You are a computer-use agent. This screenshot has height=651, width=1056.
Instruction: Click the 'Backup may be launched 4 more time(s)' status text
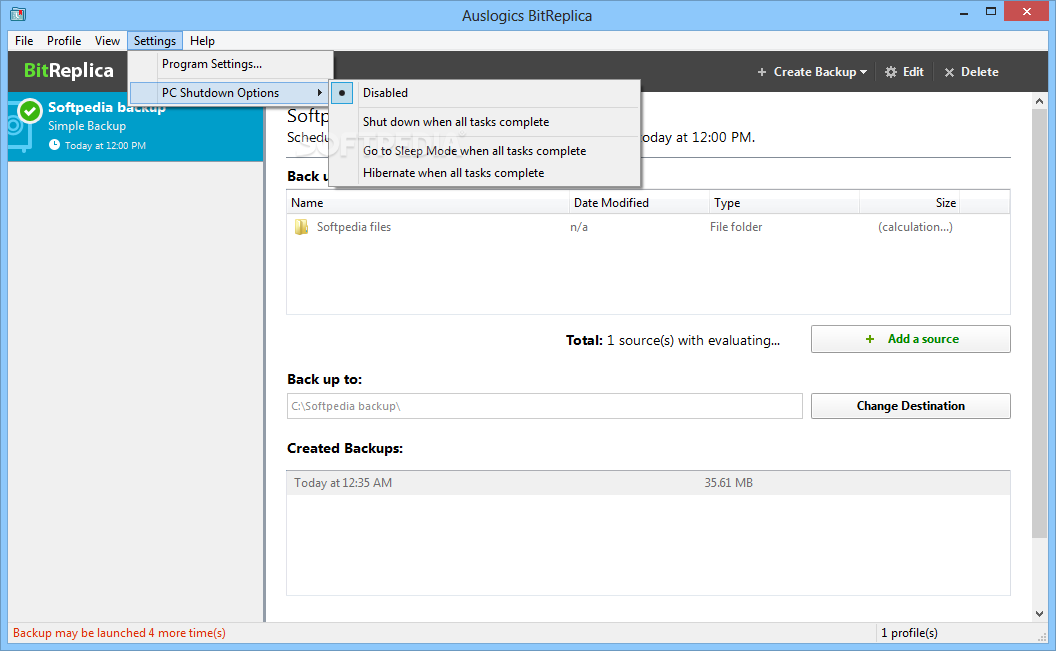coord(119,633)
